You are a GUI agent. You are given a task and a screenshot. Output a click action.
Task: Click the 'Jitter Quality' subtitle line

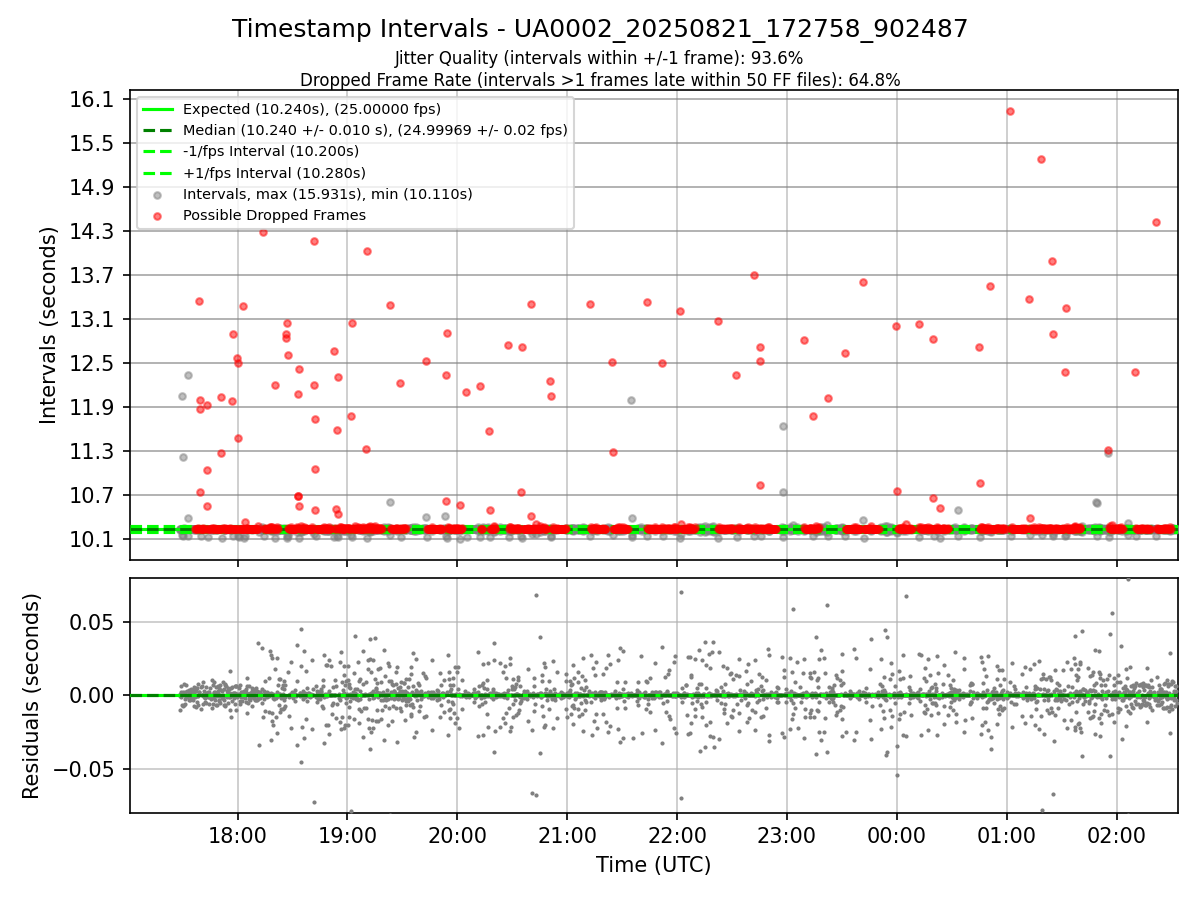point(599,59)
